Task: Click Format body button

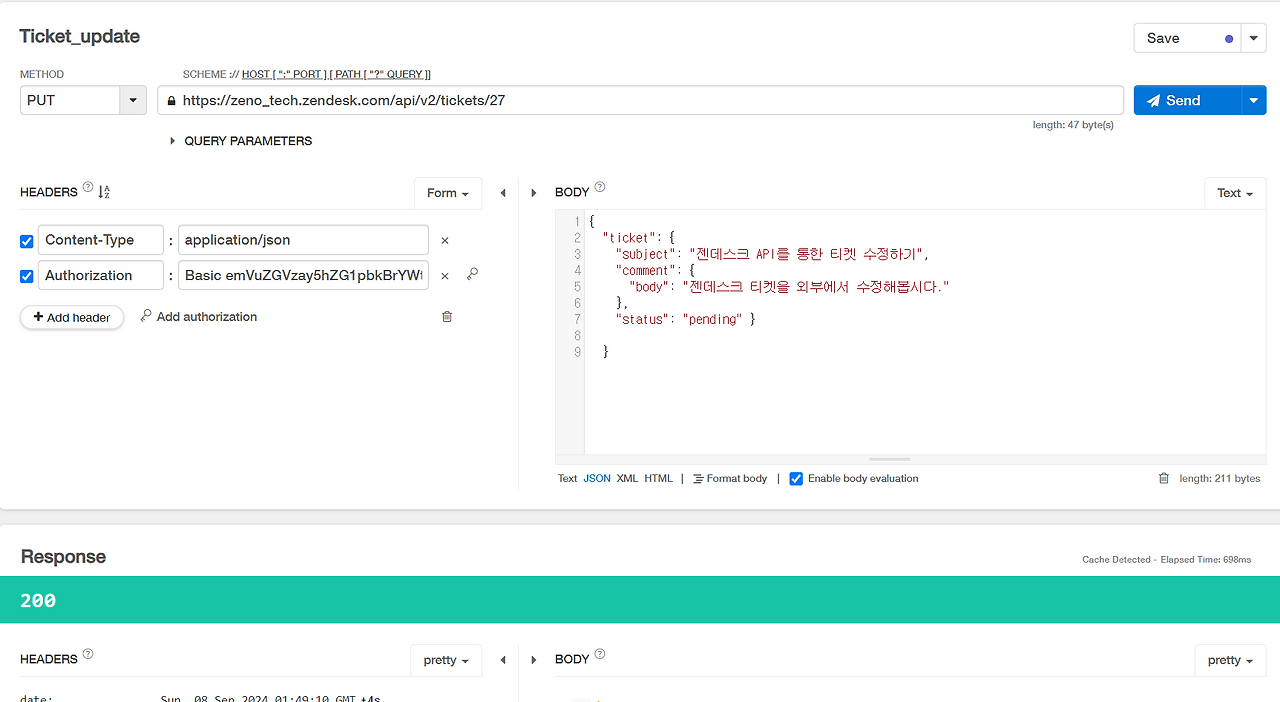Action: [730, 479]
